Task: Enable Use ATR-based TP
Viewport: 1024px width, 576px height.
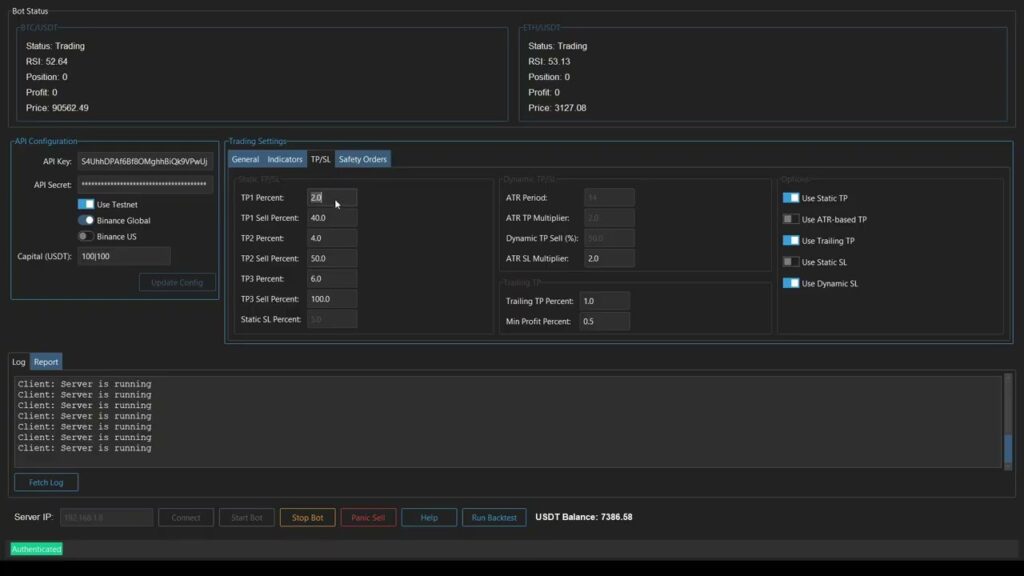Action: (789, 219)
